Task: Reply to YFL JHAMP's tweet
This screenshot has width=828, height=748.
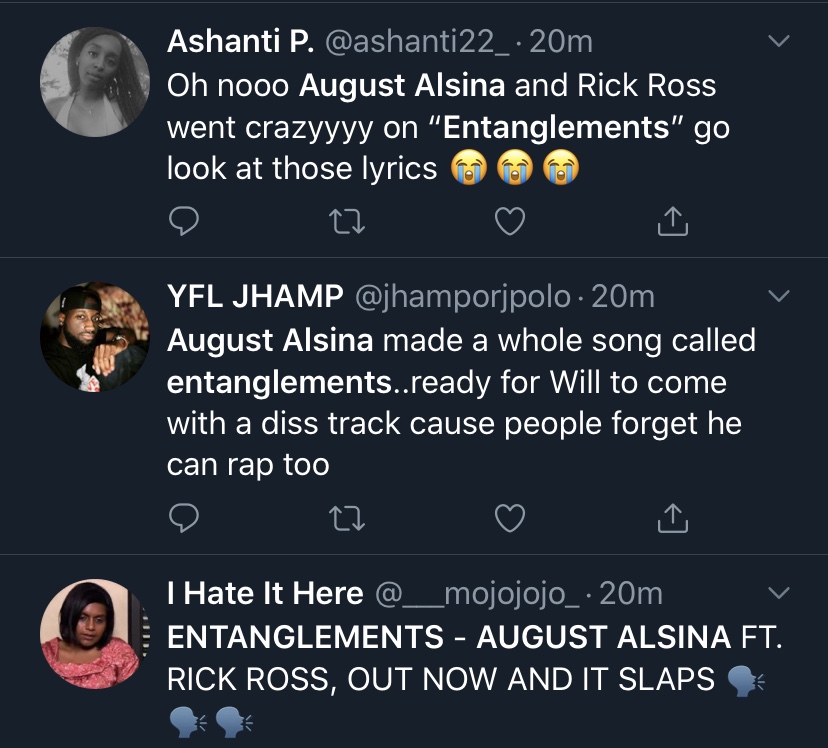Action: tap(184, 517)
